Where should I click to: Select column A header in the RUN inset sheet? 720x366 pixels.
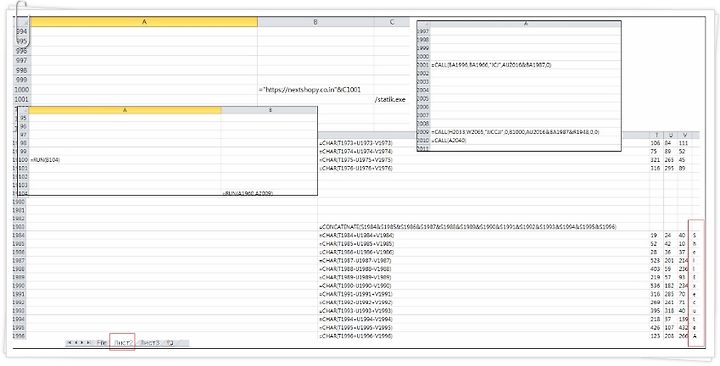pyautogui.click(x=125, y=110)
